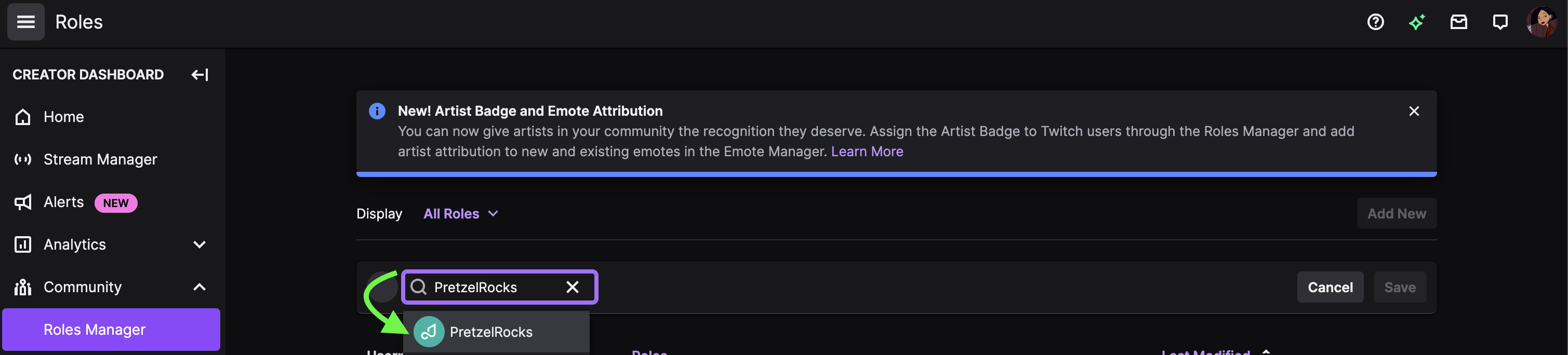Clear the PretzelRocks search text
Image resolution: width=1568 pixels, height=355 pixels.
(x=572, y=287)
